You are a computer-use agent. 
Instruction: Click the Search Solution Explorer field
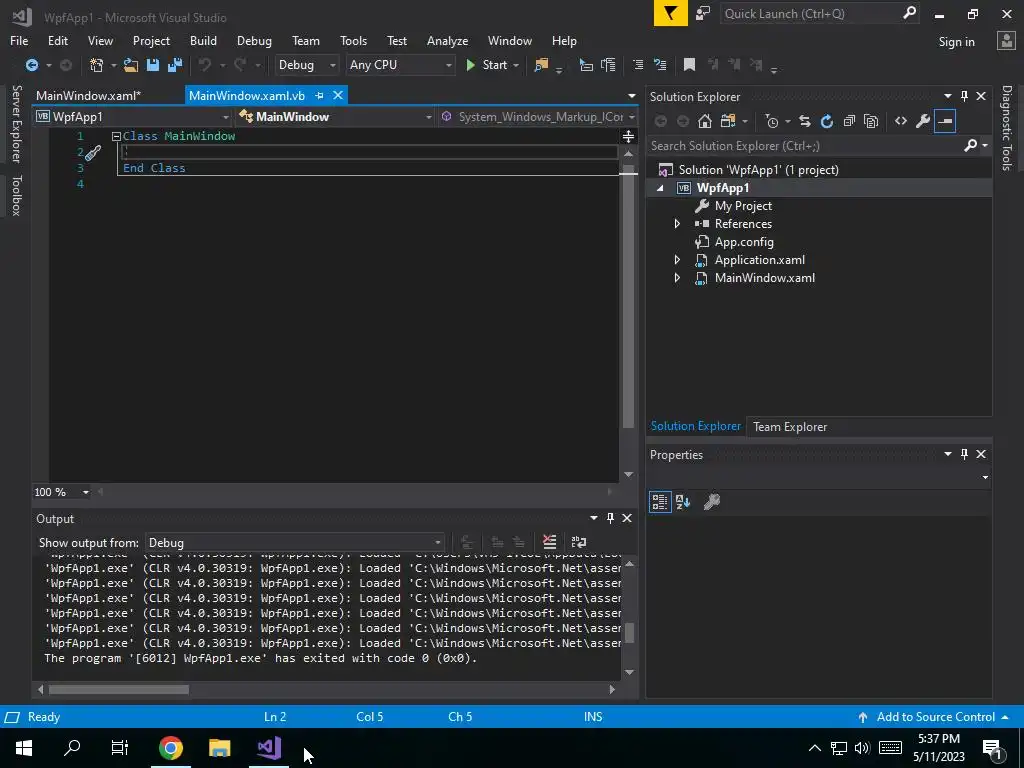(x=805, y=146)
